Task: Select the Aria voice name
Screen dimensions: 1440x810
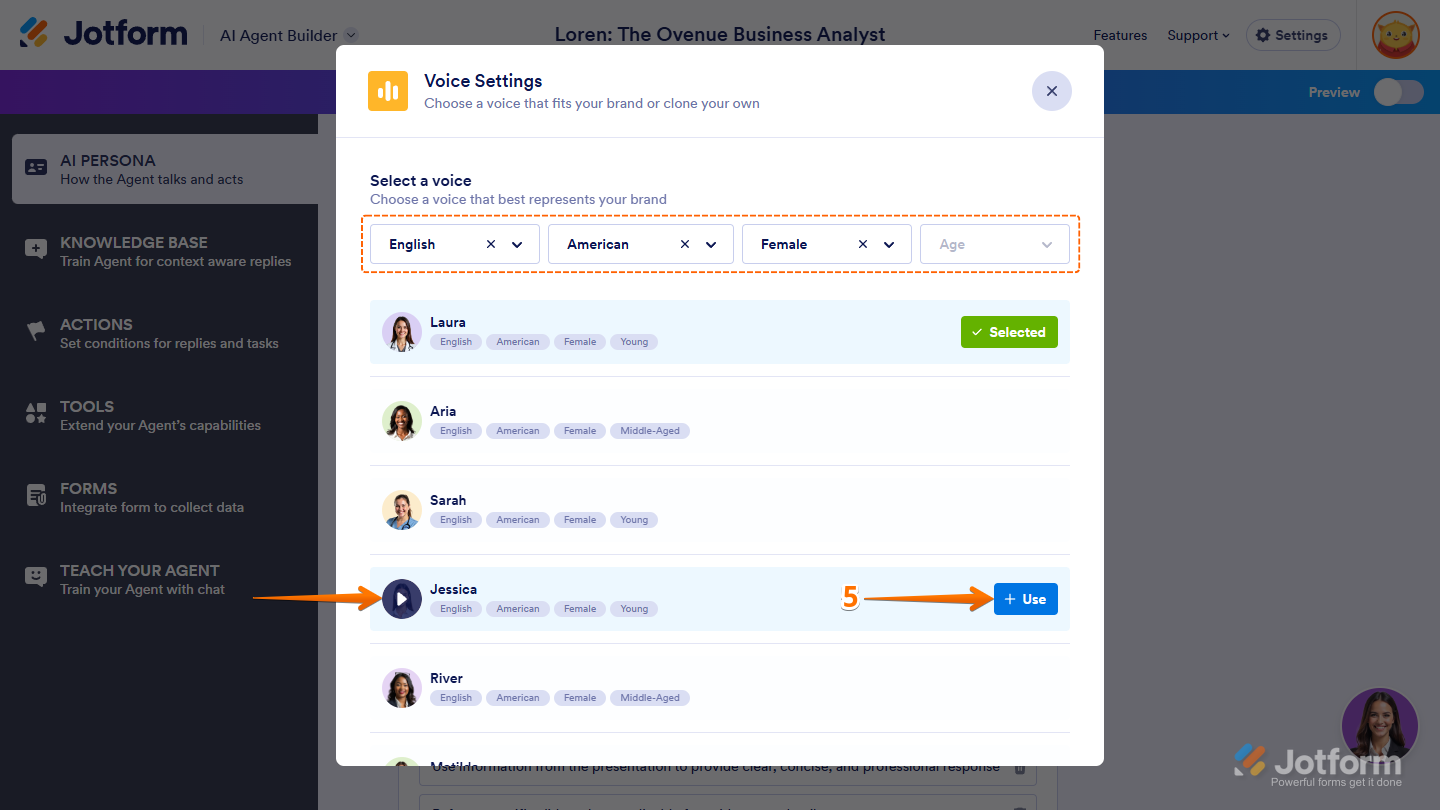Action: (x=443, y=411)
